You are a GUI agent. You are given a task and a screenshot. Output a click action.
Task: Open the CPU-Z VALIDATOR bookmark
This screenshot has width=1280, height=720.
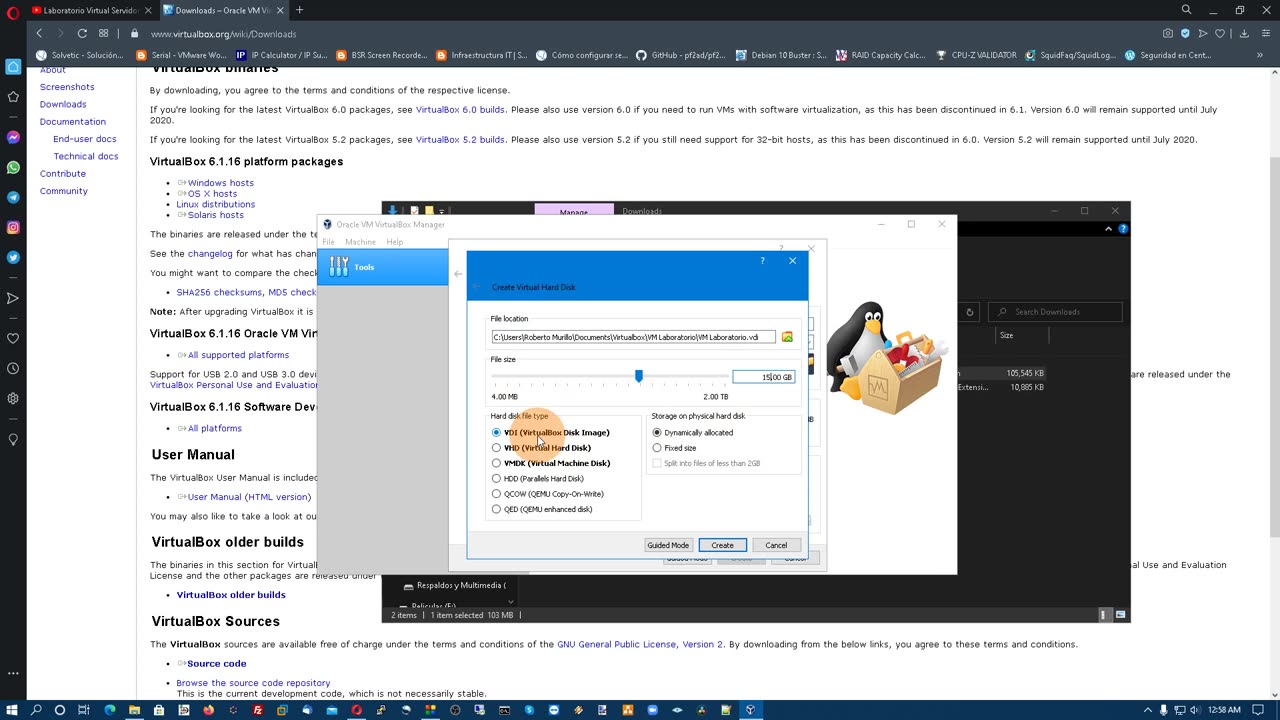[976, 55]
